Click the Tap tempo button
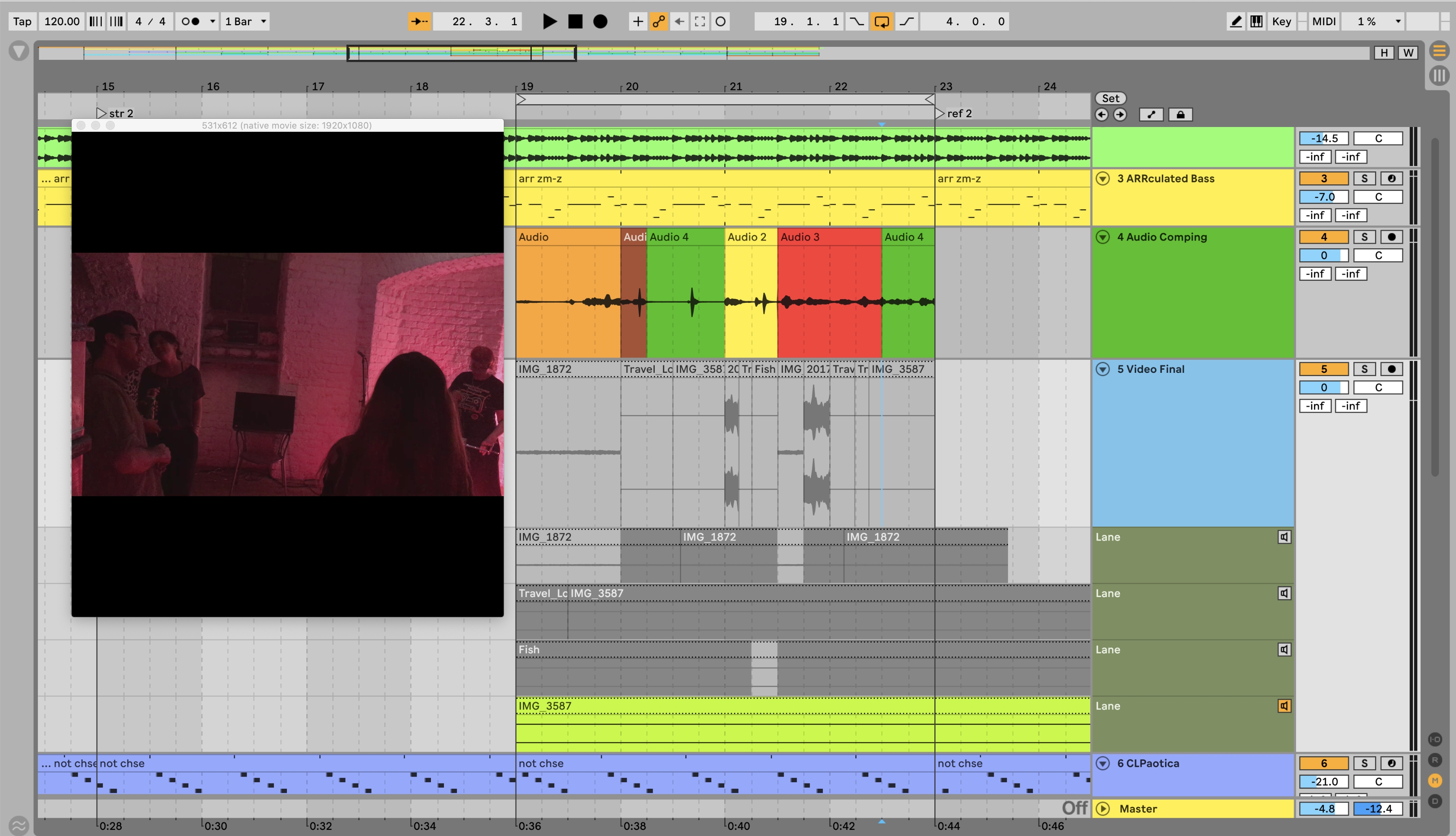Image resolution: width=1456 pixels, height=836 pixels. tap(22, 22)
